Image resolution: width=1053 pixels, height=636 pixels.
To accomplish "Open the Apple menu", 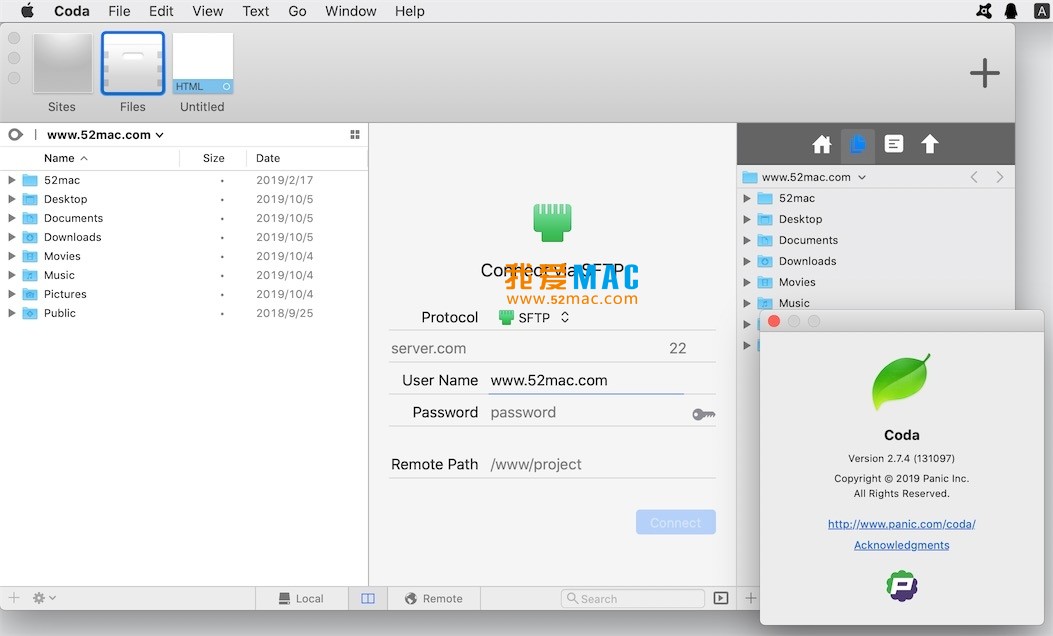I will pyautogui.click(x=28, y=11).
